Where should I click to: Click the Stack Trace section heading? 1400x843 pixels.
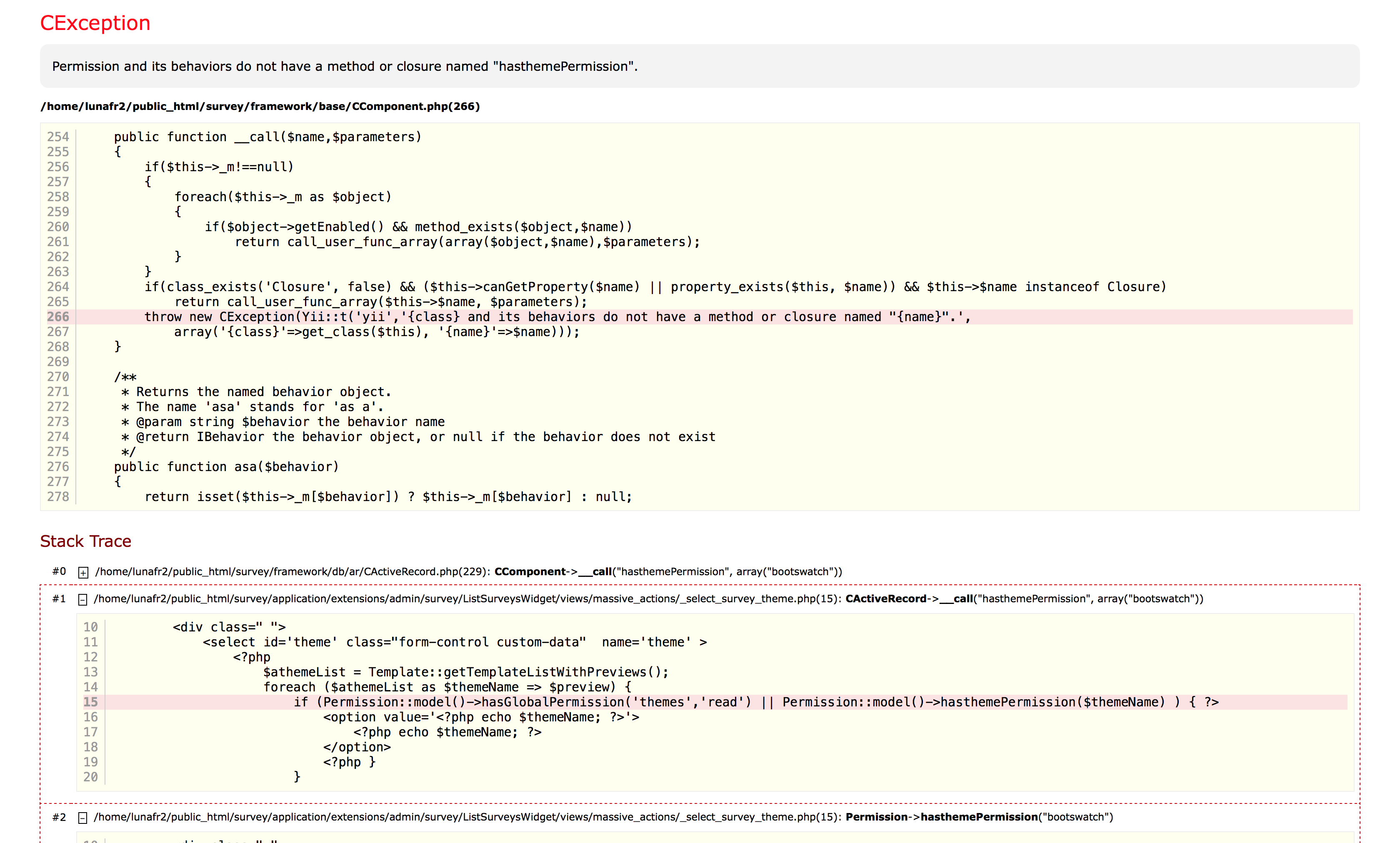85,541
